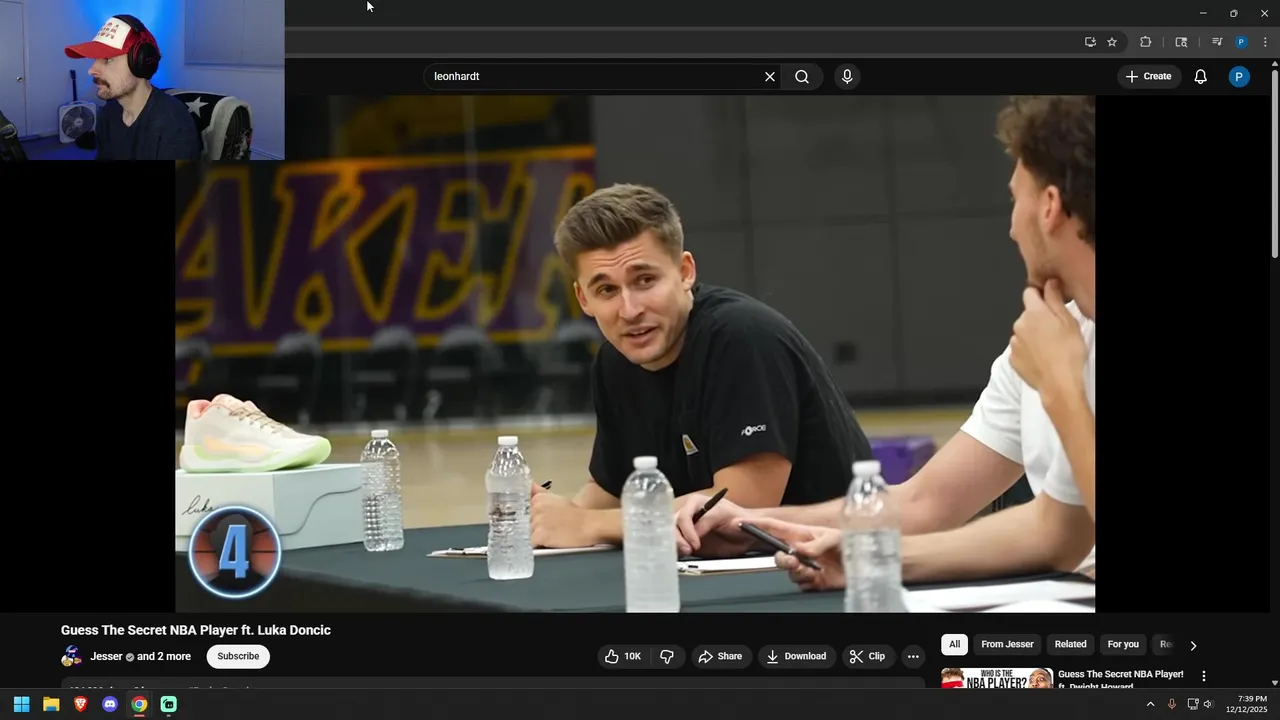Show more filter chips with the right chevron
The height and width of the screenshot is (720, 1280).
1193,646
